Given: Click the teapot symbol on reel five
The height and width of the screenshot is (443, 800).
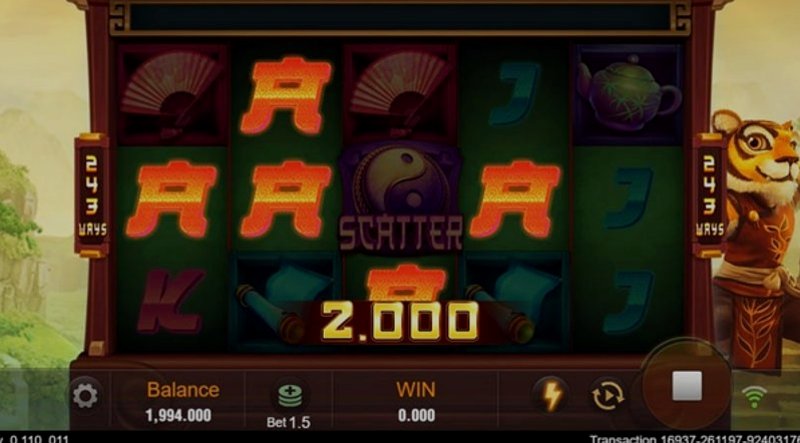Looking at the screenshot, I should [x=629, y=94].
